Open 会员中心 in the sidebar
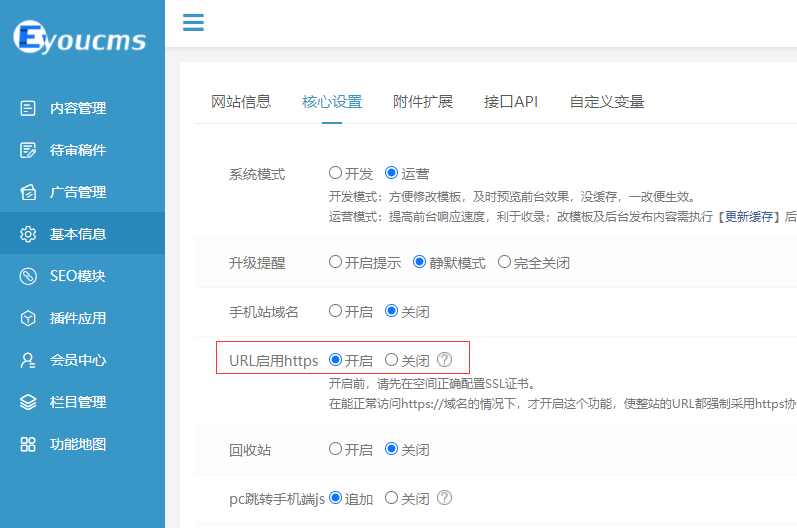 click(x=77, y=360)
